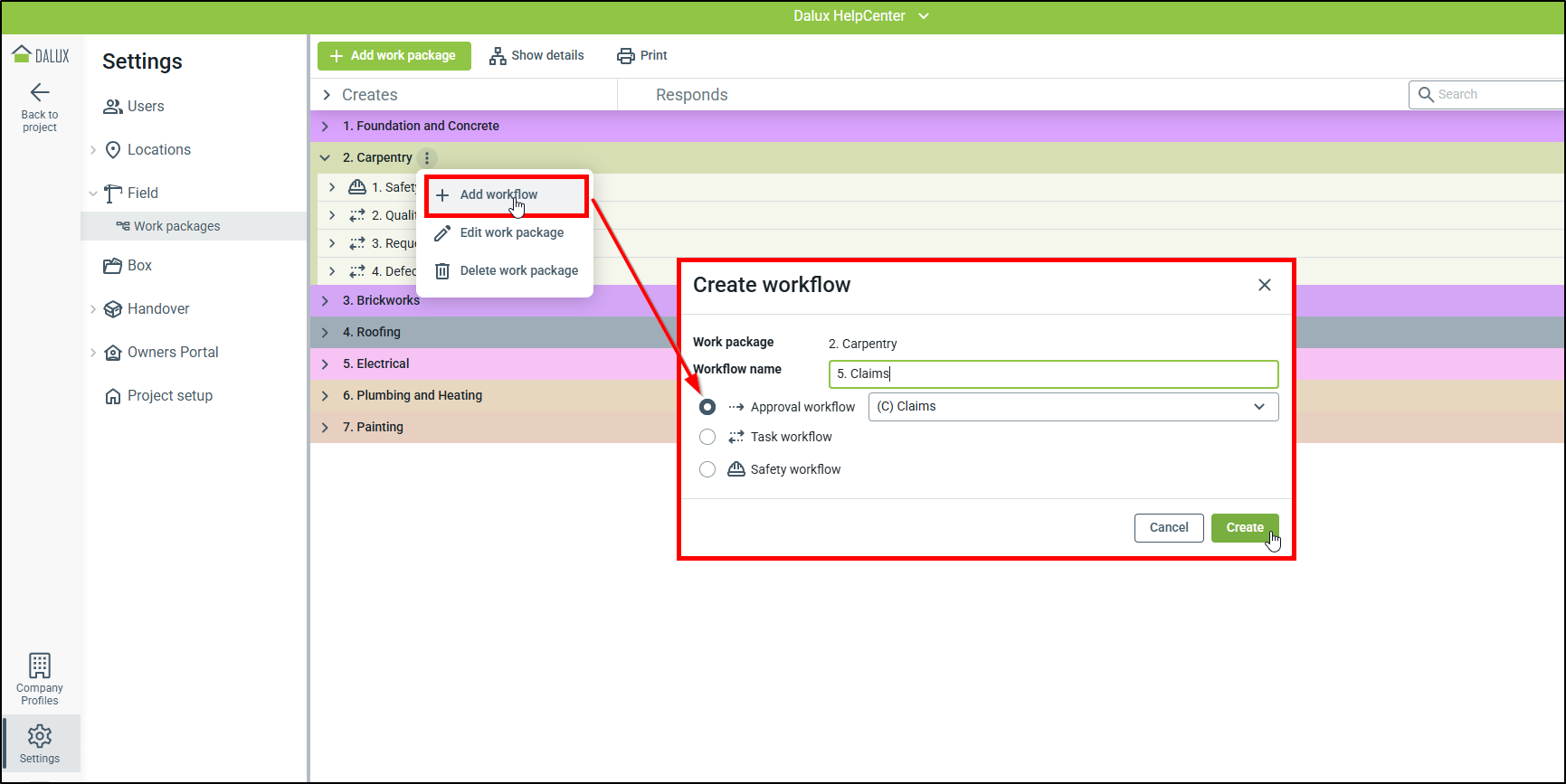Click the Settings gear icon
1566x784 pixels.
[40, 736]
